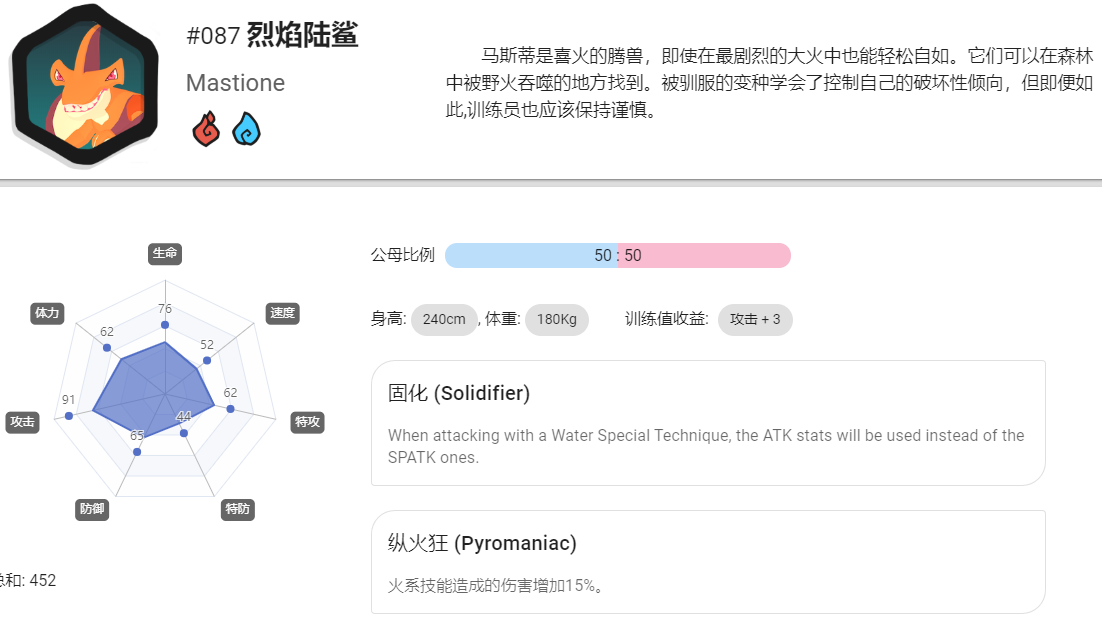Click the 180Kg weight chip
Viewport: 1102px width, 617px height.
click(x=557, y=320)
